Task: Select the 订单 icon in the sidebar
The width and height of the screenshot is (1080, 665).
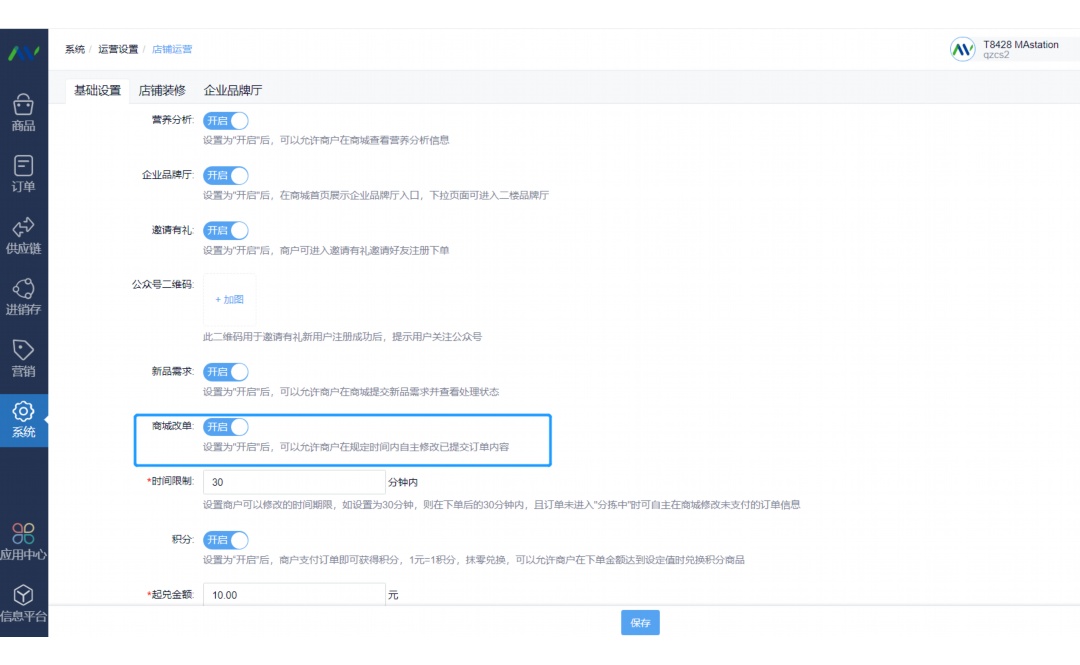Action: click(x=24, y=172)
